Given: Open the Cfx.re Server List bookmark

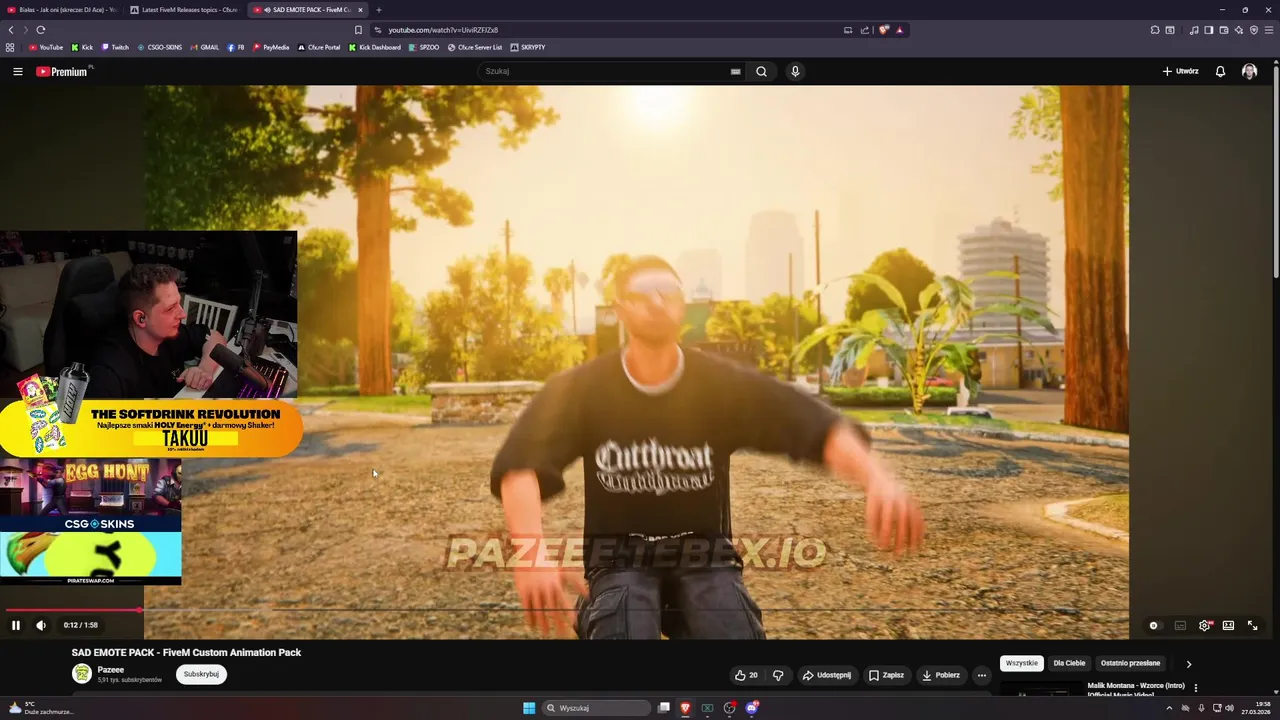Looking at the screenshot, I should 475,47.
